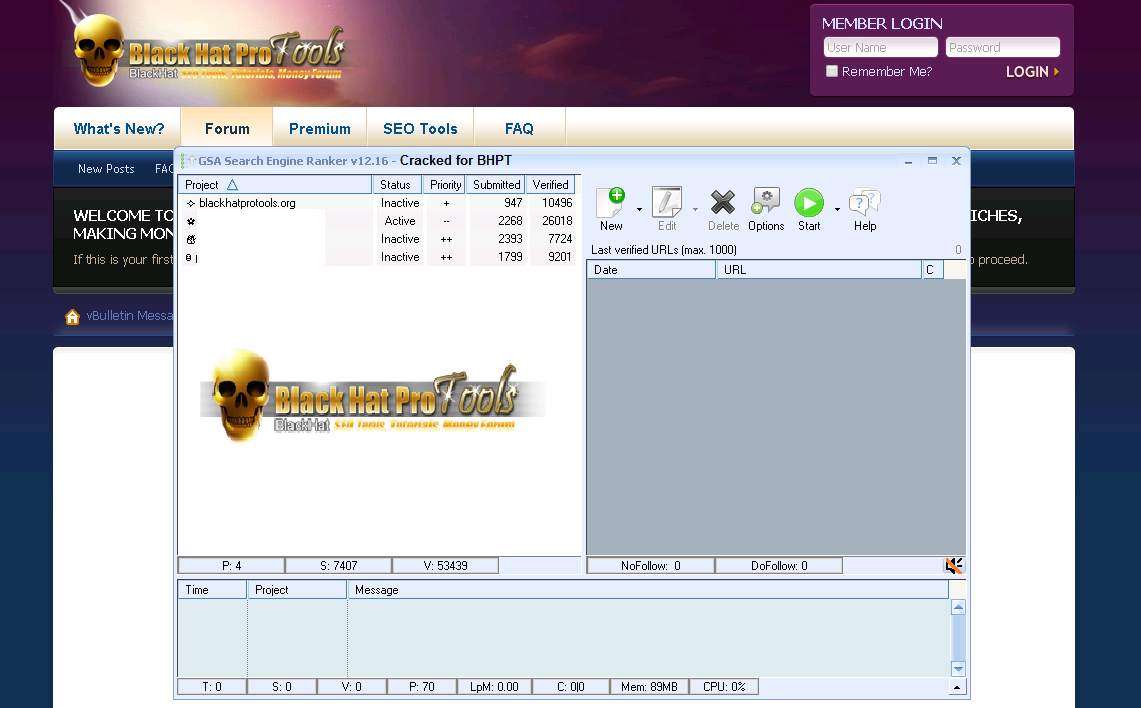Click the Submitted value 2393

pyautogui.click(x=510, y=239)
